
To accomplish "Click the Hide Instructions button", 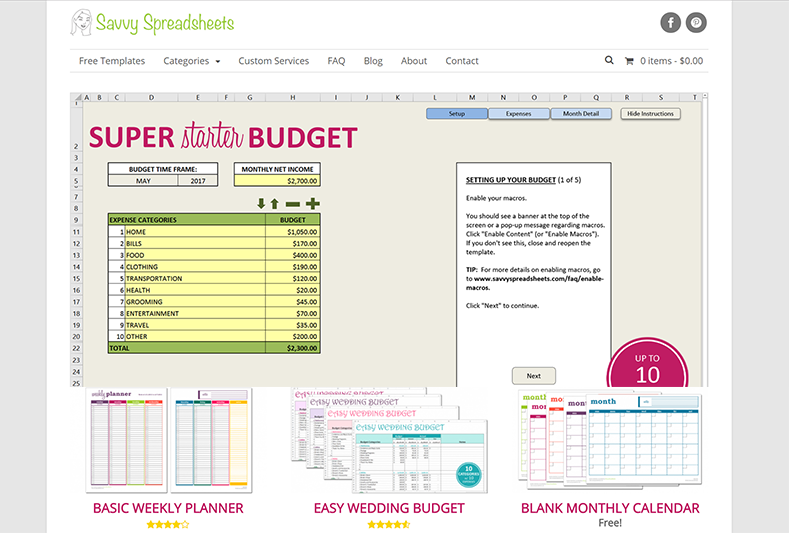I will 651,114.
